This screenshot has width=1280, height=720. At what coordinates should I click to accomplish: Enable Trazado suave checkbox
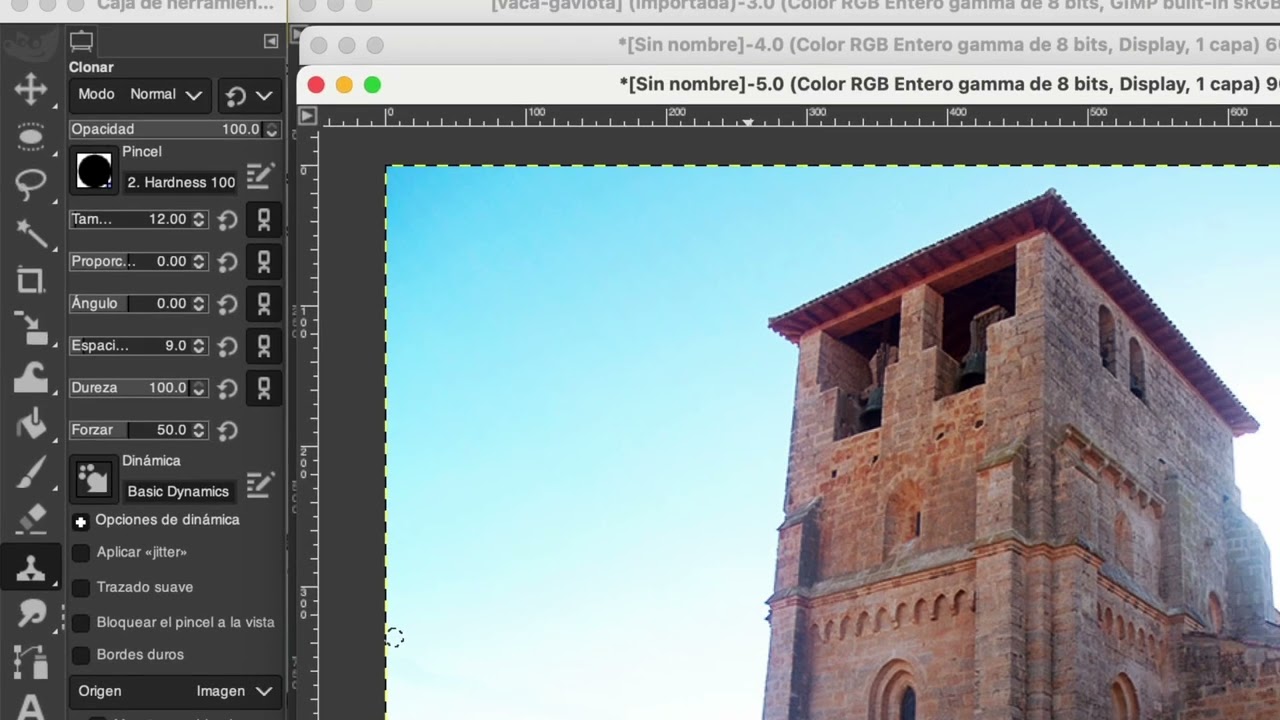pyautogui.click(x=81, y=587)
